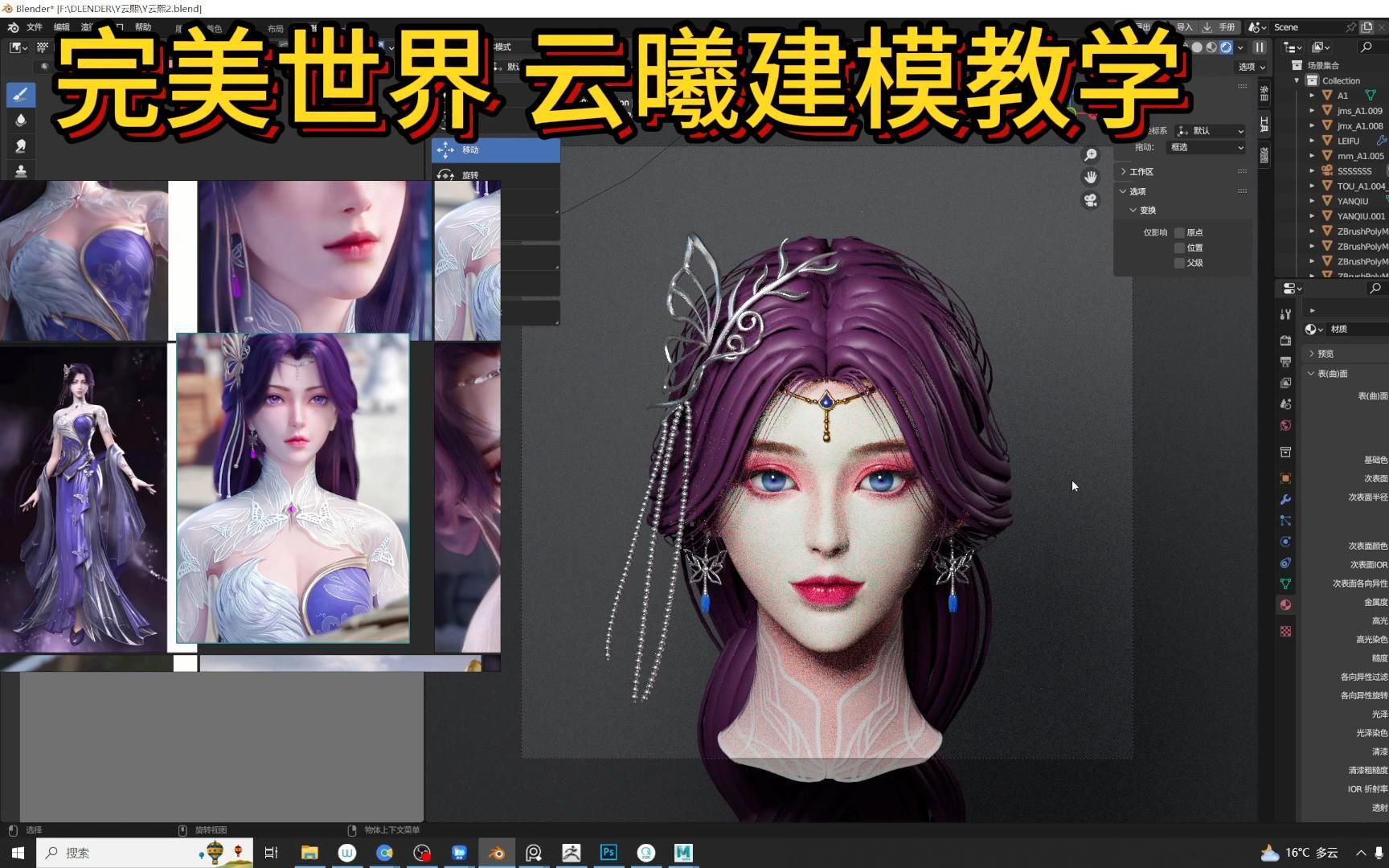Viewport: 1389px width, 868px height.
Task: Open the 文件 (File) menu
Action: click(x=35, y=27)
